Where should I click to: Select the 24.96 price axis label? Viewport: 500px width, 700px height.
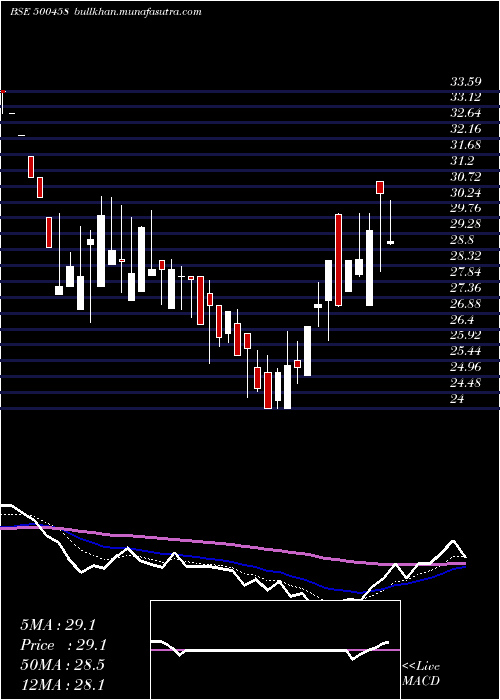(466, 367)
